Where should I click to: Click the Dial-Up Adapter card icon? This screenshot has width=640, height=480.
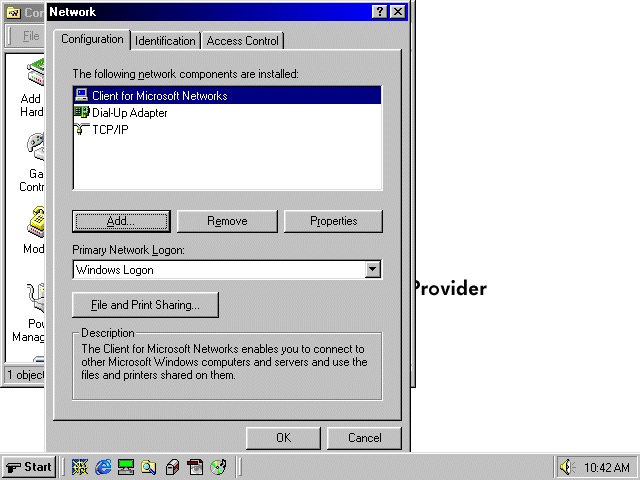[82, 112]
